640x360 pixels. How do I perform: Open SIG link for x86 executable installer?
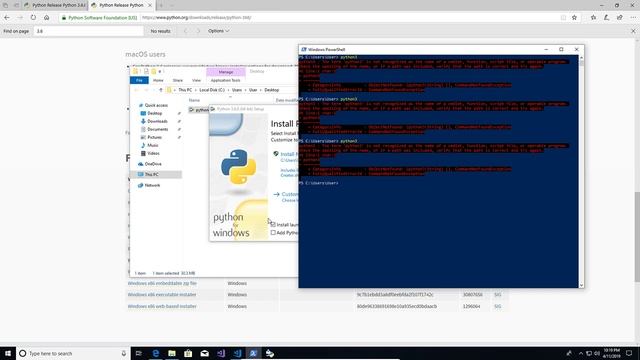pos(498,295)
